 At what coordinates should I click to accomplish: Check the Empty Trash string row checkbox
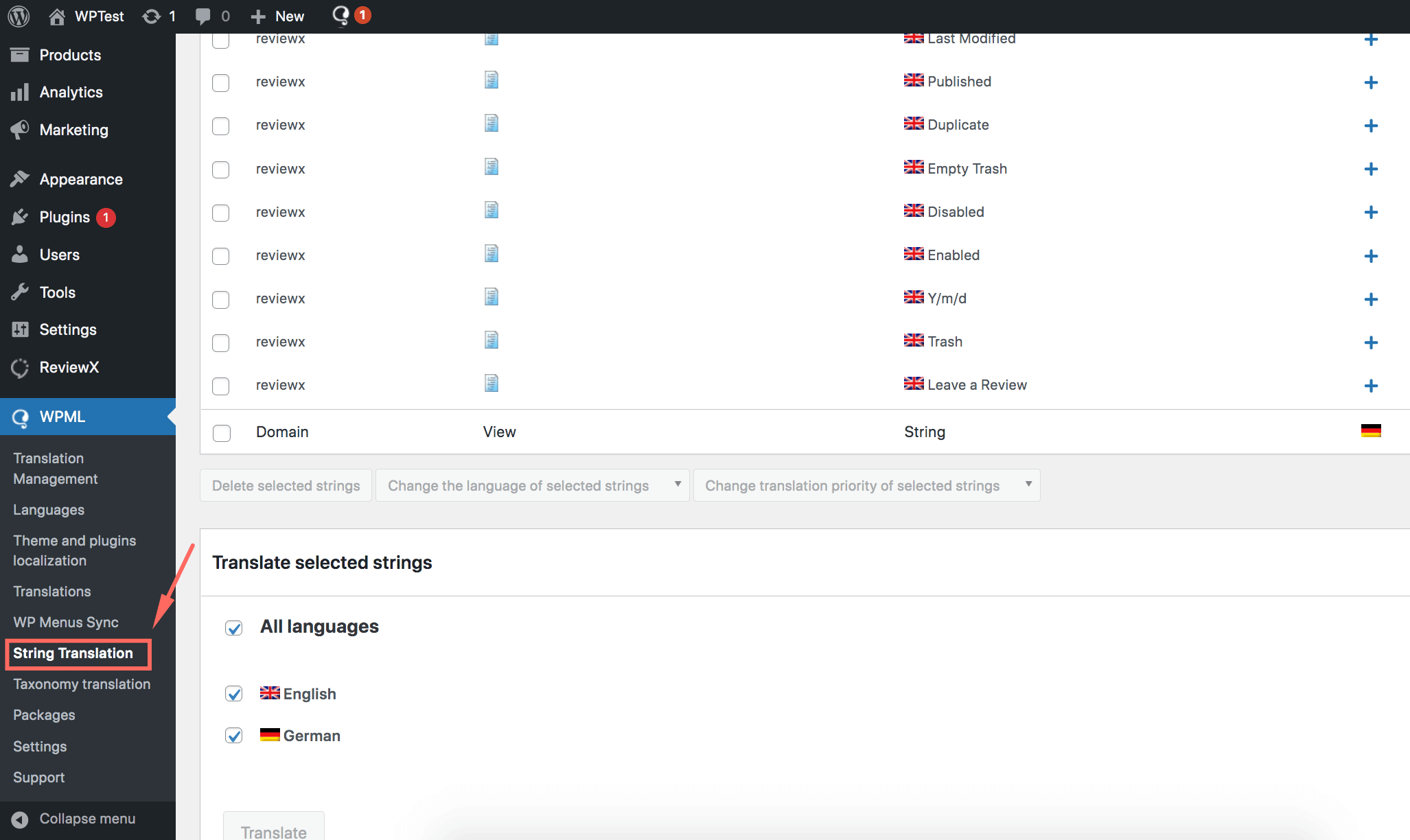point(220,170)
